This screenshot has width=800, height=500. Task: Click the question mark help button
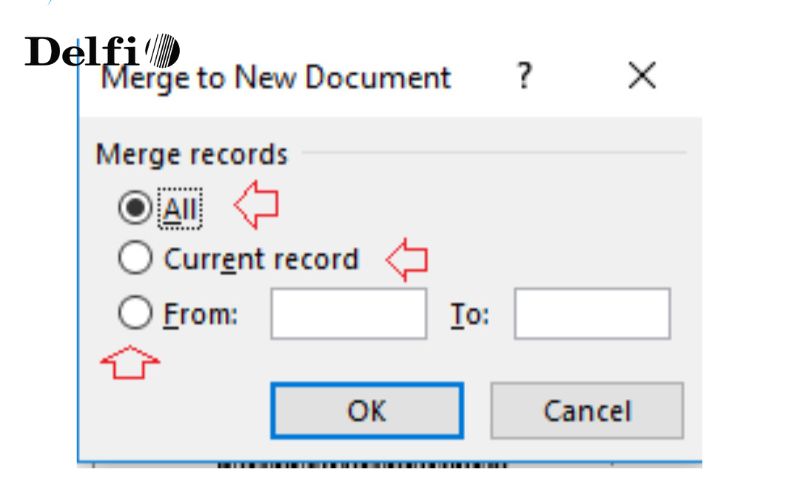point(524,77)
